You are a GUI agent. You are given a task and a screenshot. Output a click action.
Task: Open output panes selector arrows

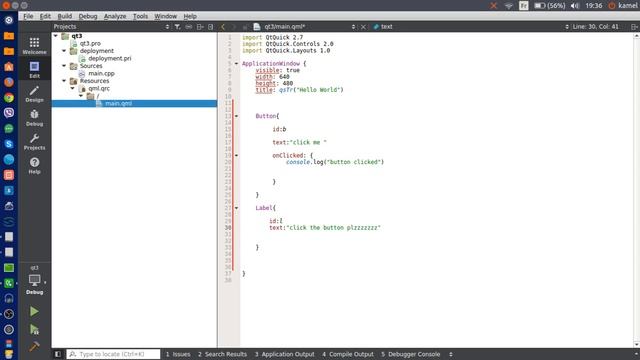[451, 354]
